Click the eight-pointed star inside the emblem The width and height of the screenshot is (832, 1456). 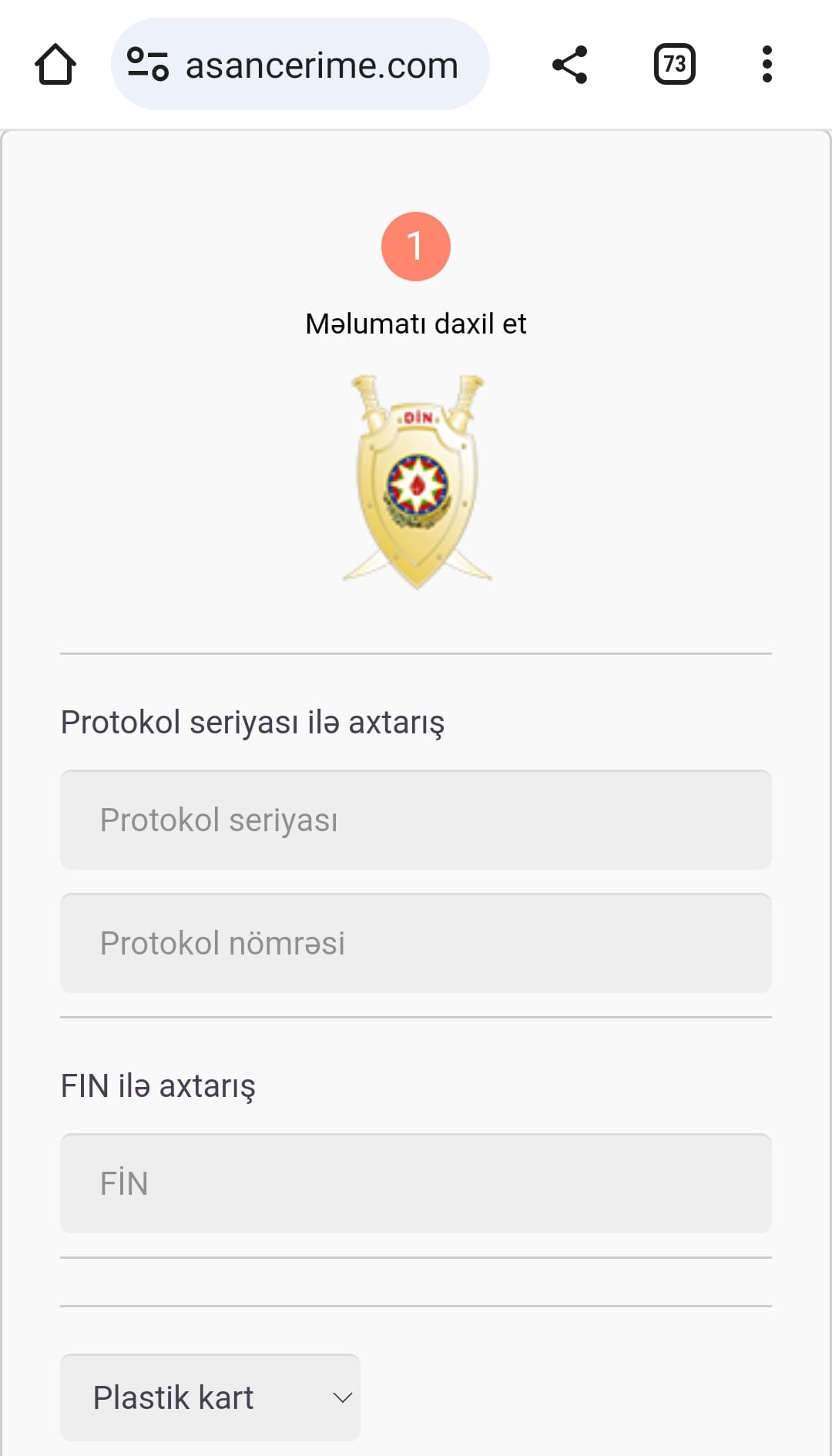tap(417, 485)
